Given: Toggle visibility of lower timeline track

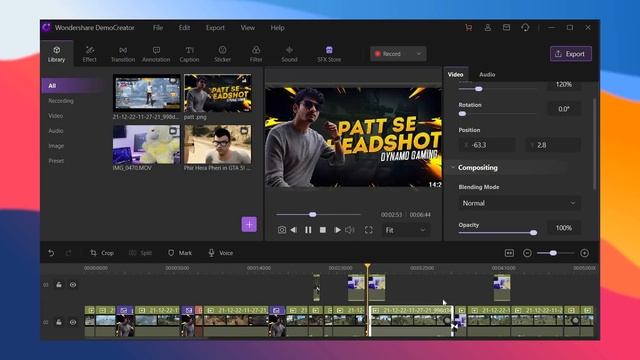Looking at the screenshot, I should click(73, 322).
